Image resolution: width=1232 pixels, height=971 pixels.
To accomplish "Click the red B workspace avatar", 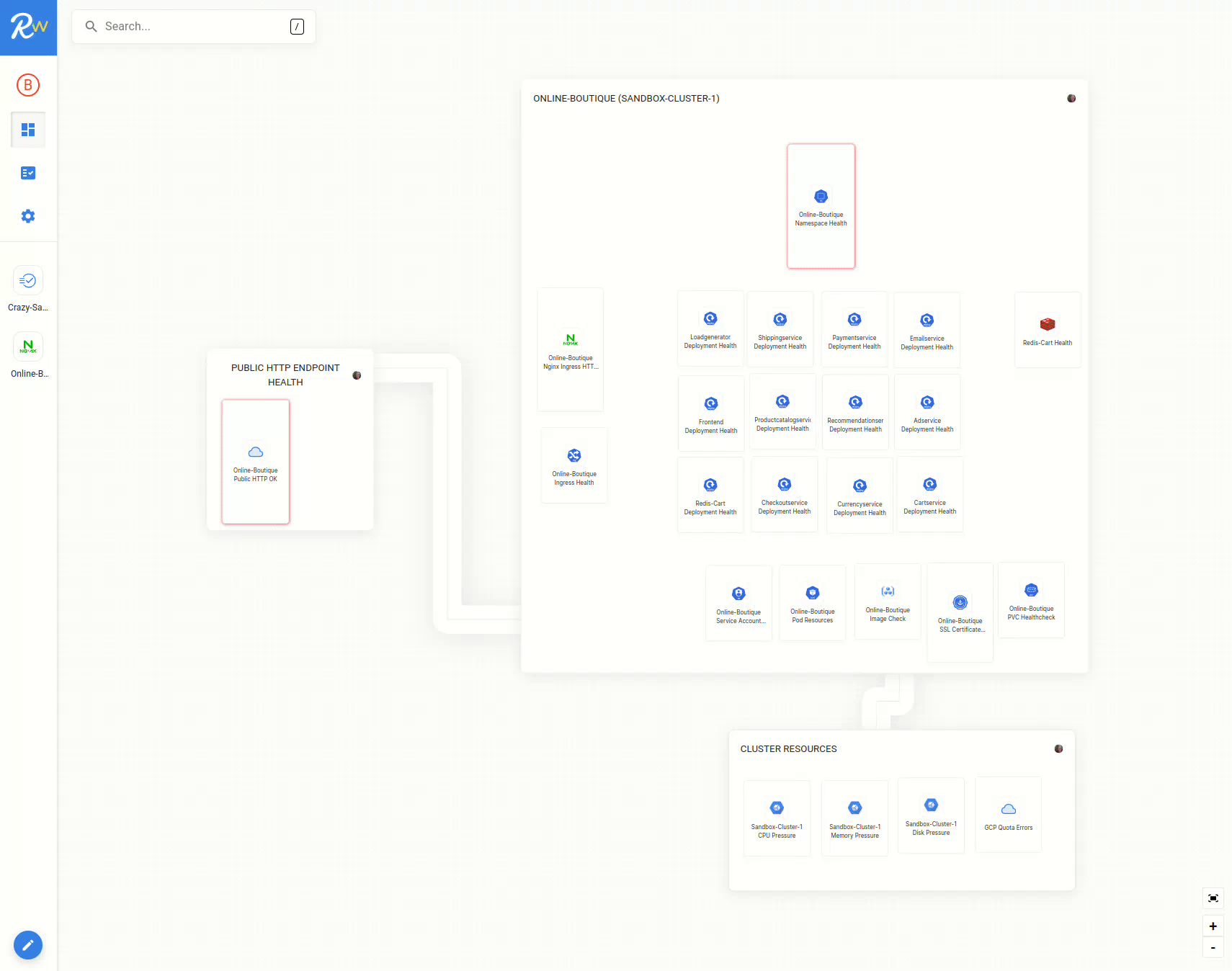I will 28,85.
